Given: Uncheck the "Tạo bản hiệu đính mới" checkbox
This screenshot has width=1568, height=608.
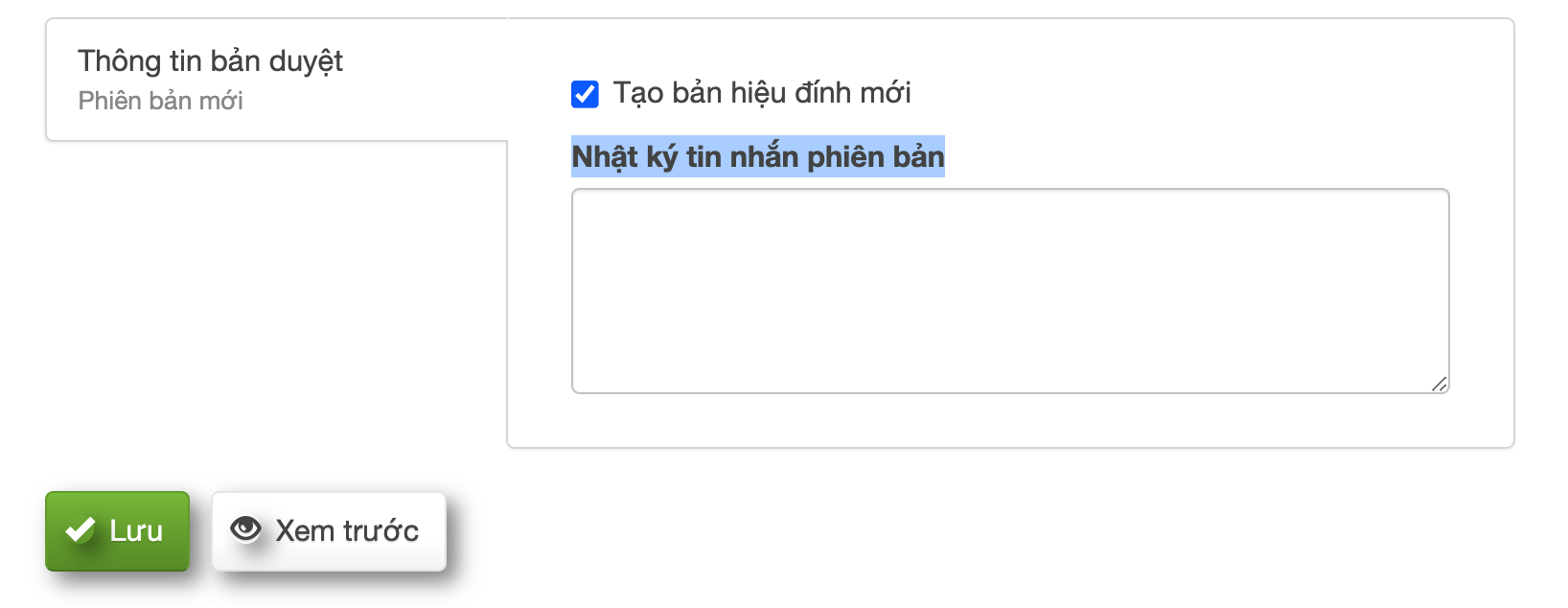Looking at the screenshot, I should tap(585, 94).
